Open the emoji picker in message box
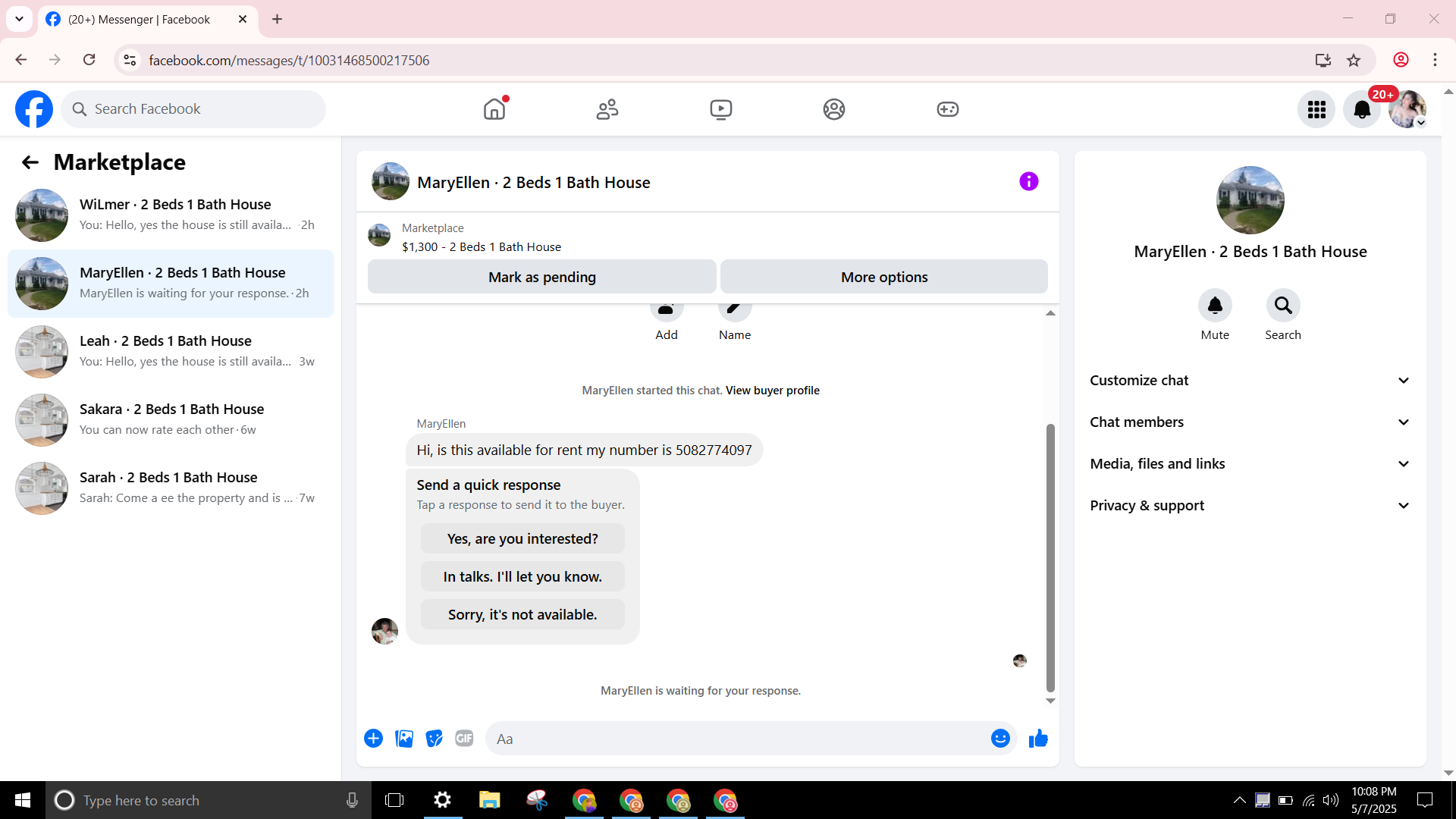Viewport: 1456px width, 819px height. tap(1000, 739)
